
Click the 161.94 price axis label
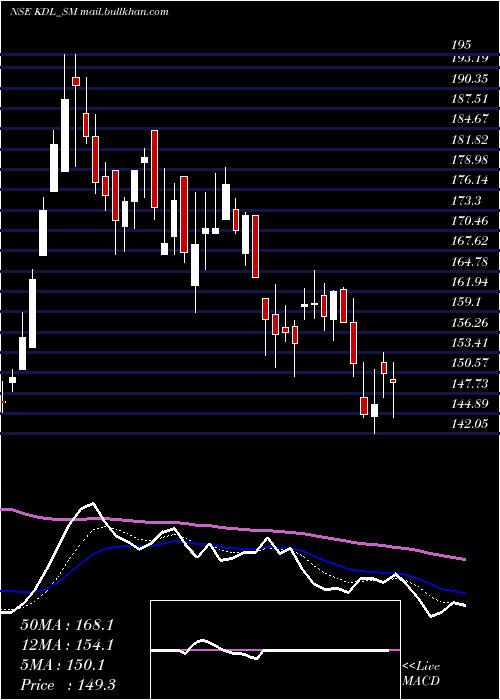469,282
